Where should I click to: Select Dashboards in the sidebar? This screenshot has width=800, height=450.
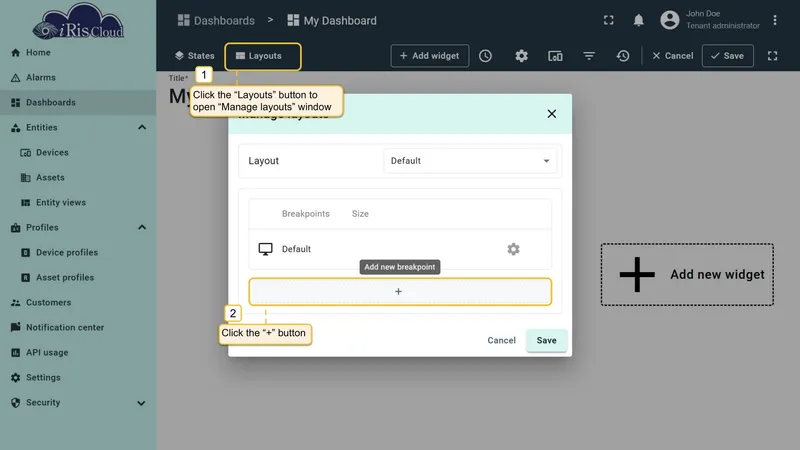[78, 103]
